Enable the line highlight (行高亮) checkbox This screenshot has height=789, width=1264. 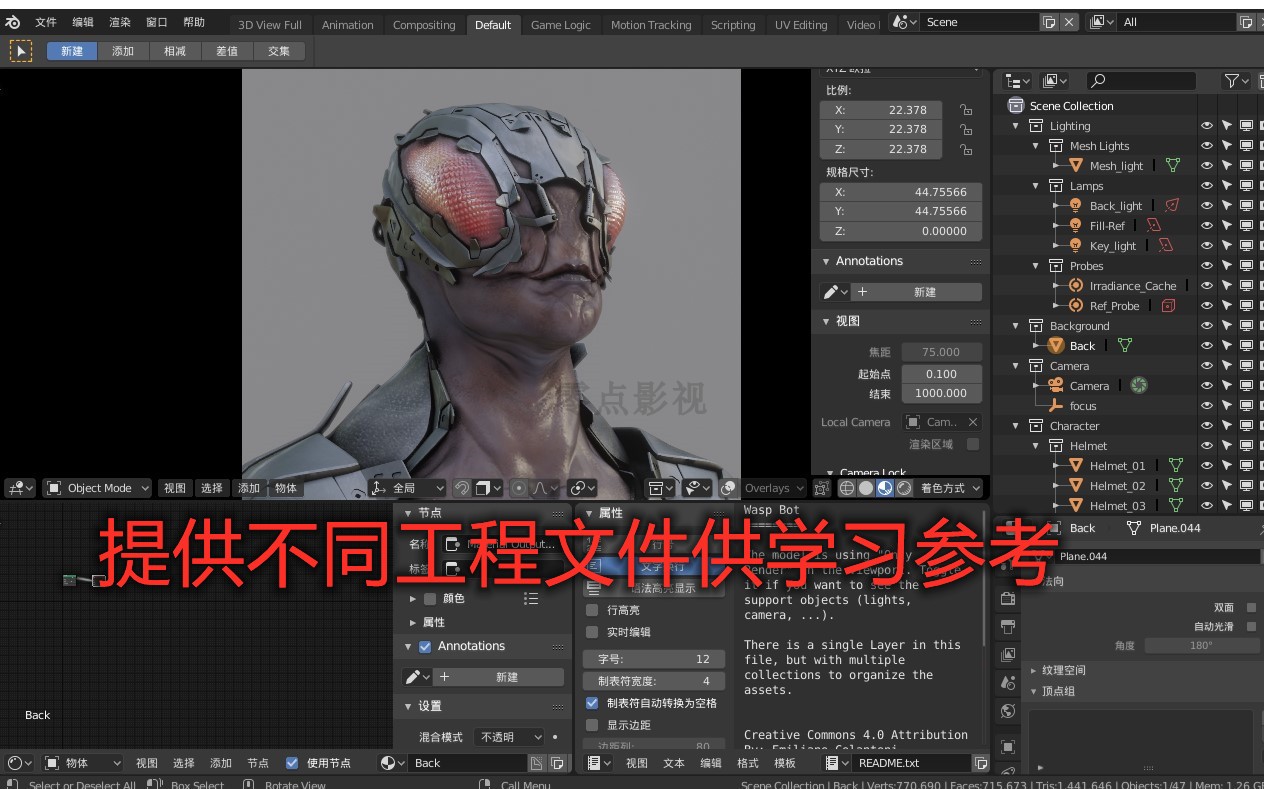(x=592, y=610)
